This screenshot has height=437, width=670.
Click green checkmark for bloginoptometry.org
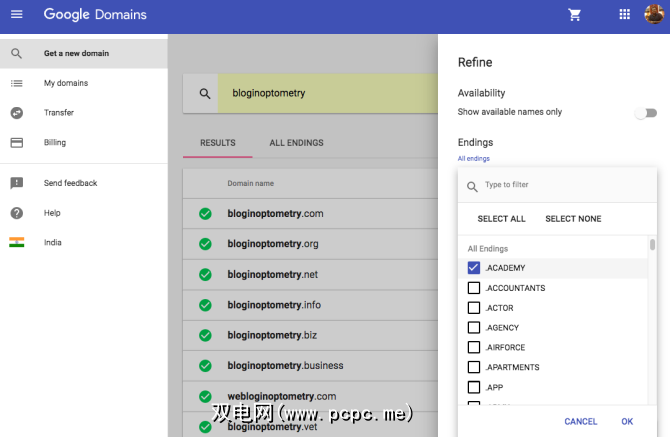[205, 244]
